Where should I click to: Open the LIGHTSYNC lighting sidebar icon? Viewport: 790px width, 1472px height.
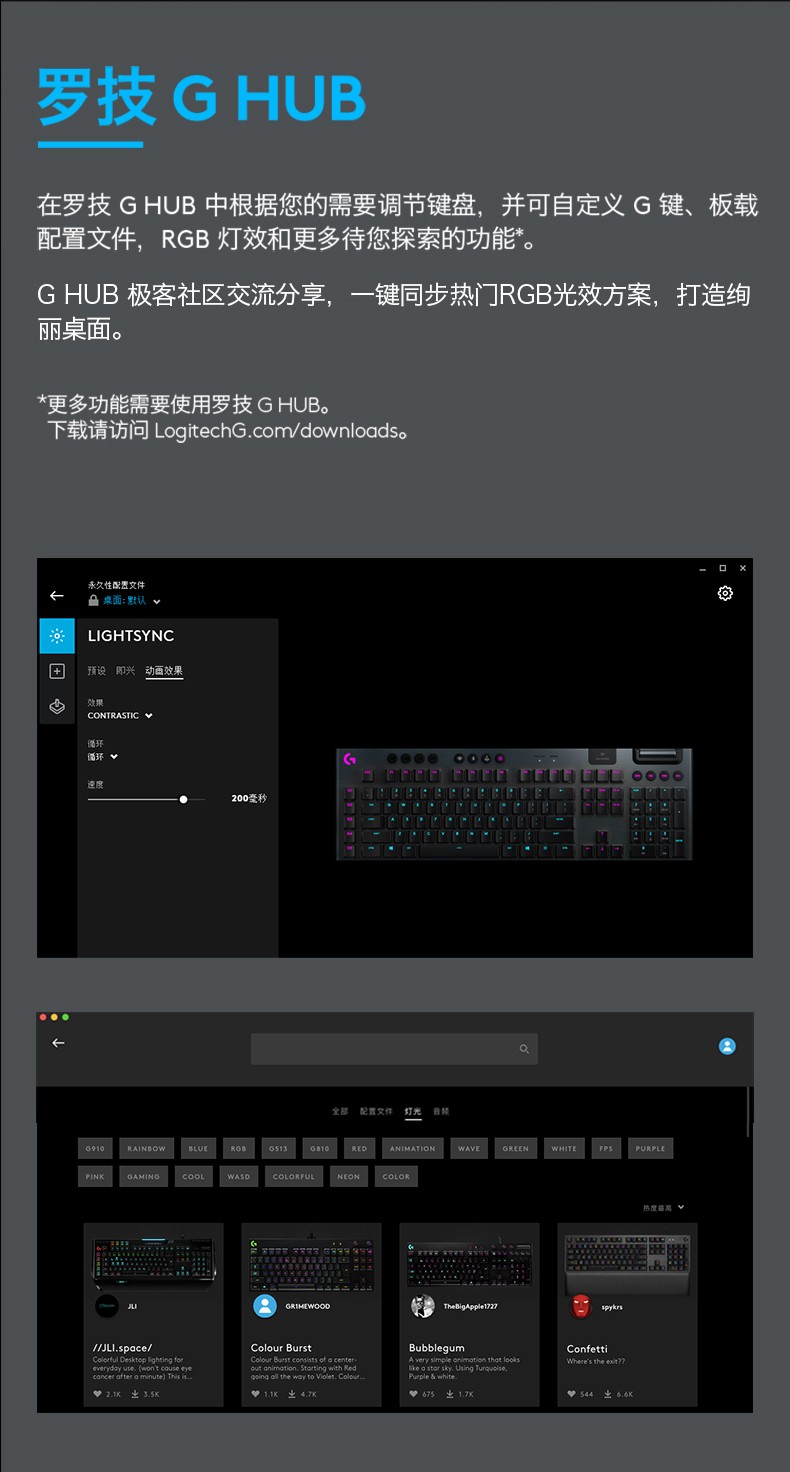click(57, 636)
